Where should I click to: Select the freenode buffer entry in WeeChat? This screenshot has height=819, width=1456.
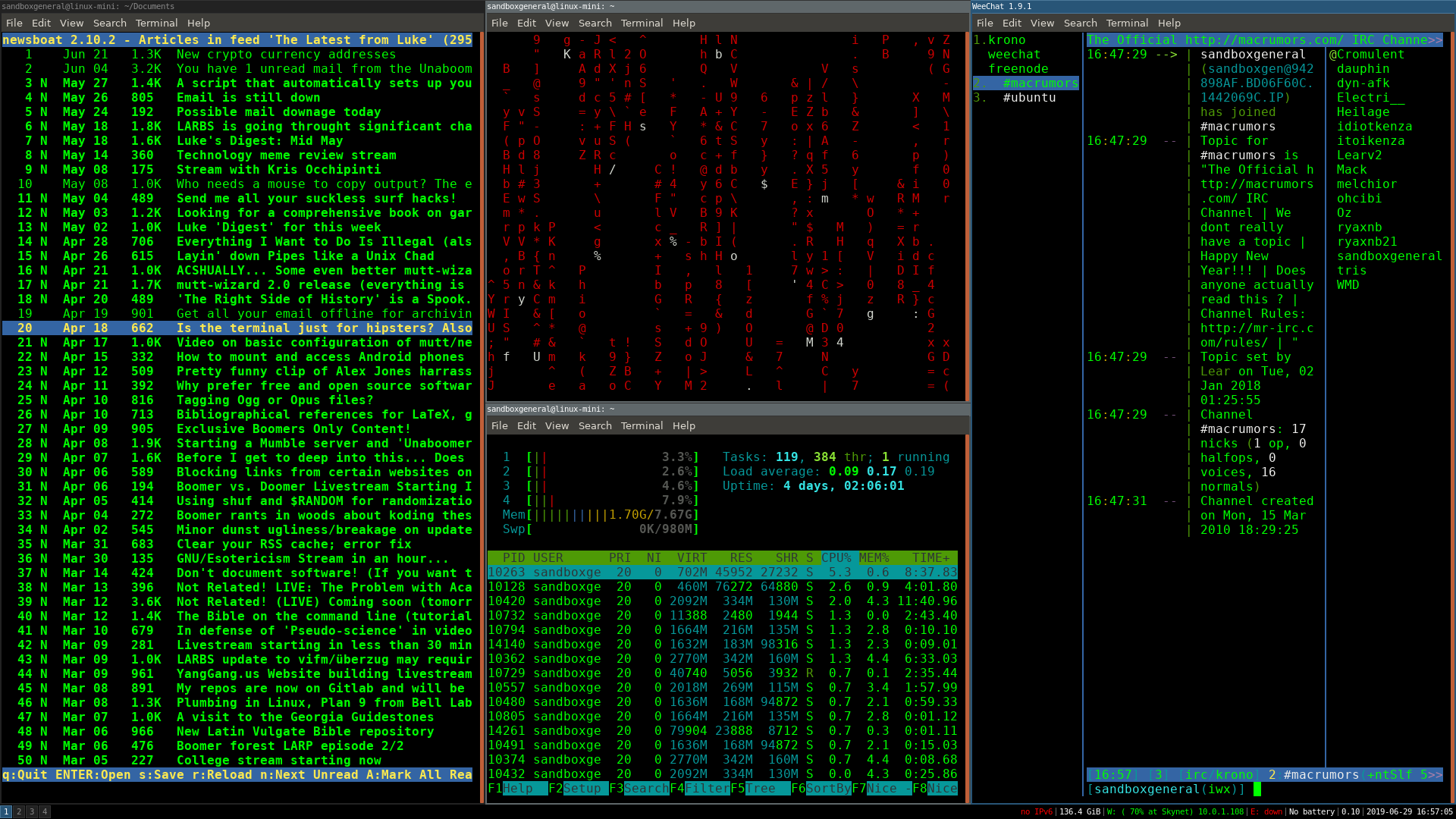click(1018, 69)
